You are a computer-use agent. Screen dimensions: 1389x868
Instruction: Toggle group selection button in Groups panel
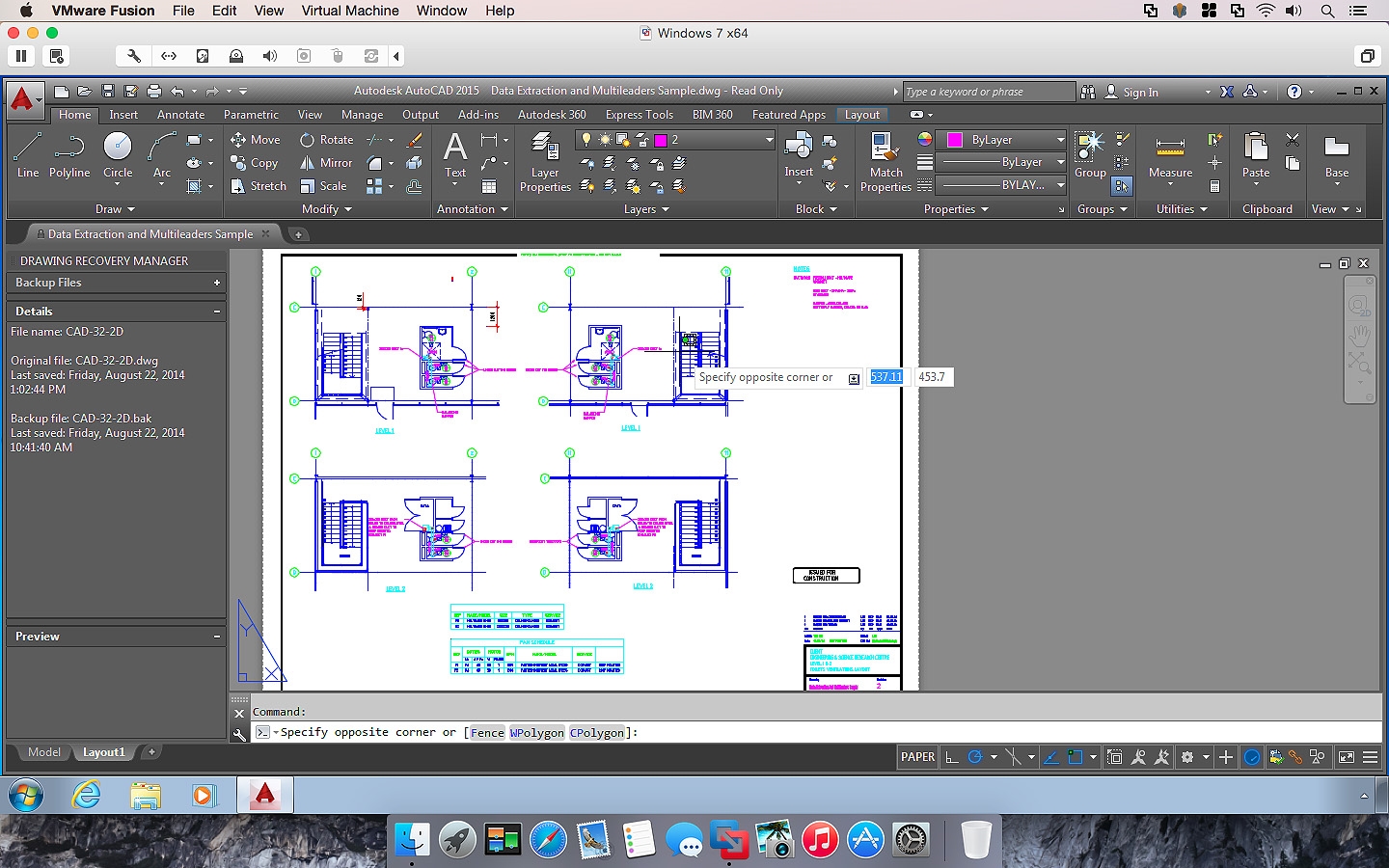click(x=1122, y=185)
